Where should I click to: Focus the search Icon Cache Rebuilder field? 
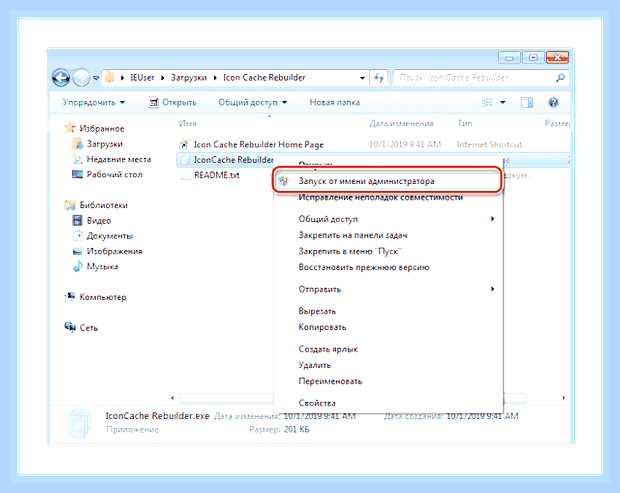pos(474,77)
